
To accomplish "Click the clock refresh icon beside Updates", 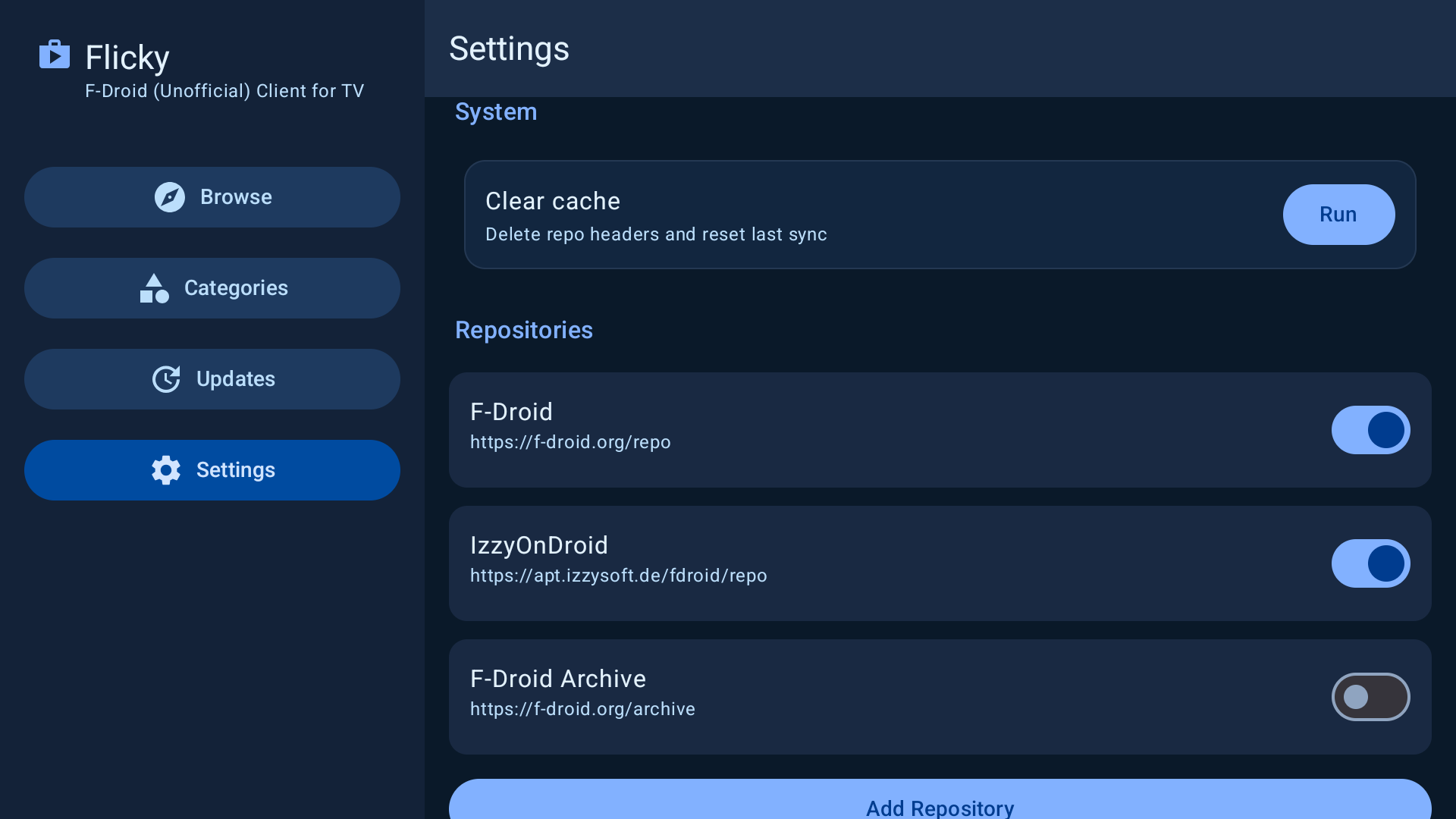I will (x=166, y=379).
